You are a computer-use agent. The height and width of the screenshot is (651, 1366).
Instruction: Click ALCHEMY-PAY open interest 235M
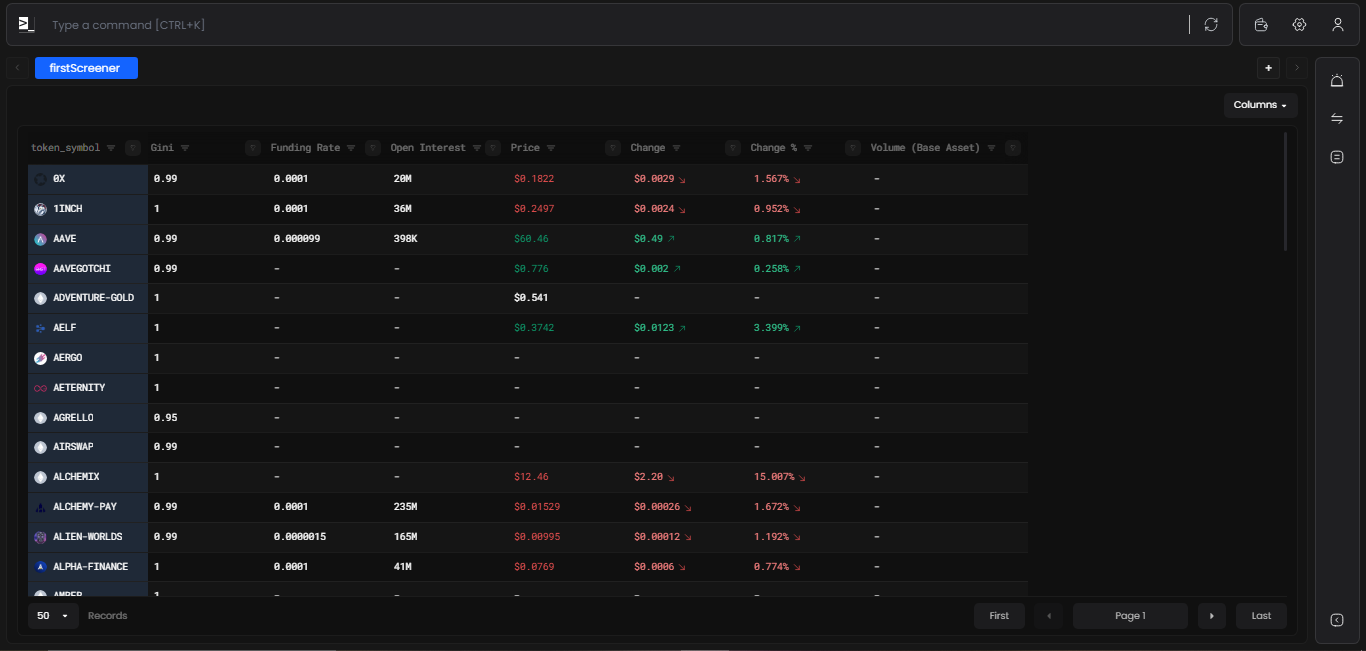pos(406,507)
